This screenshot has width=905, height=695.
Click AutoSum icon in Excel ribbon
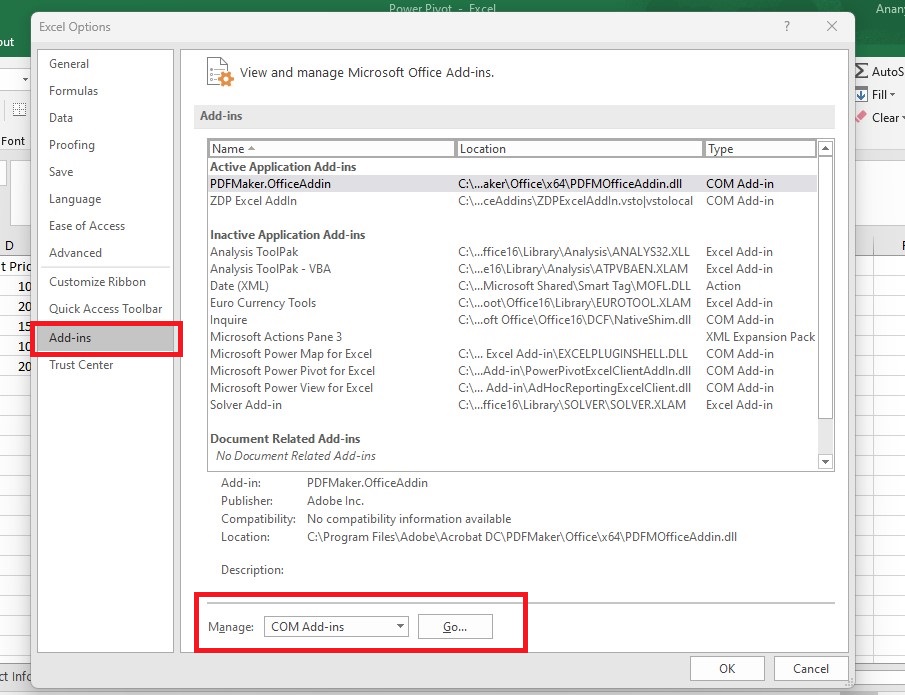[x=861, y=71]
